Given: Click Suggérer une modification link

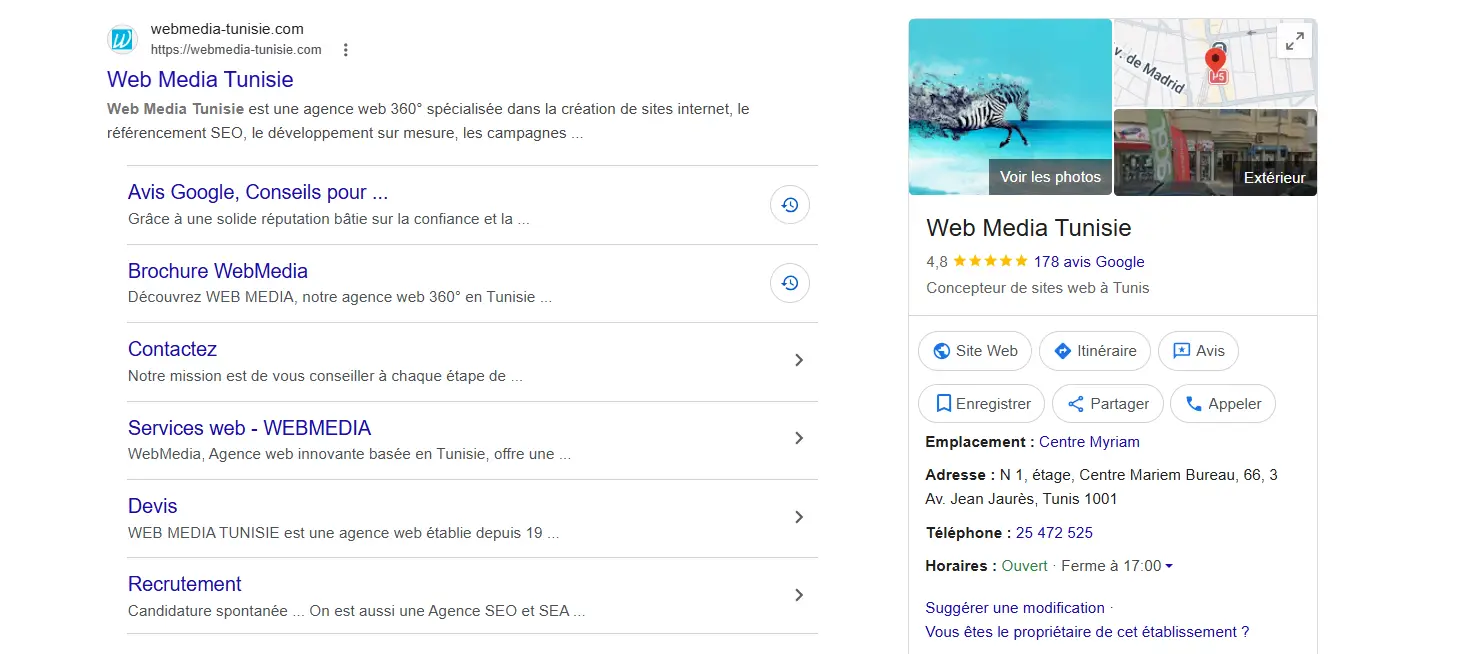Looking at the screenshot, I should pos(1015,608).
